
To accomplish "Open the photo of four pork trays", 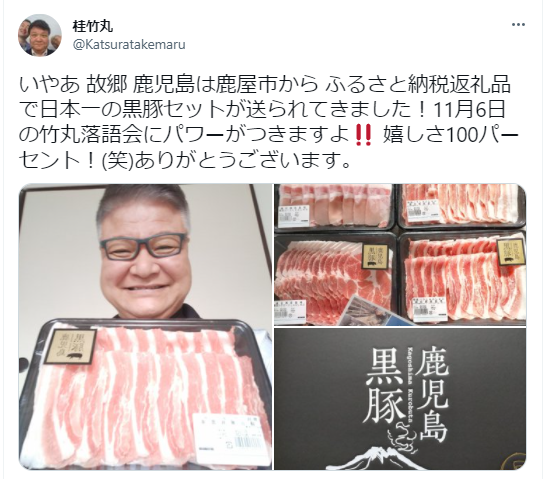I will 400,254.
